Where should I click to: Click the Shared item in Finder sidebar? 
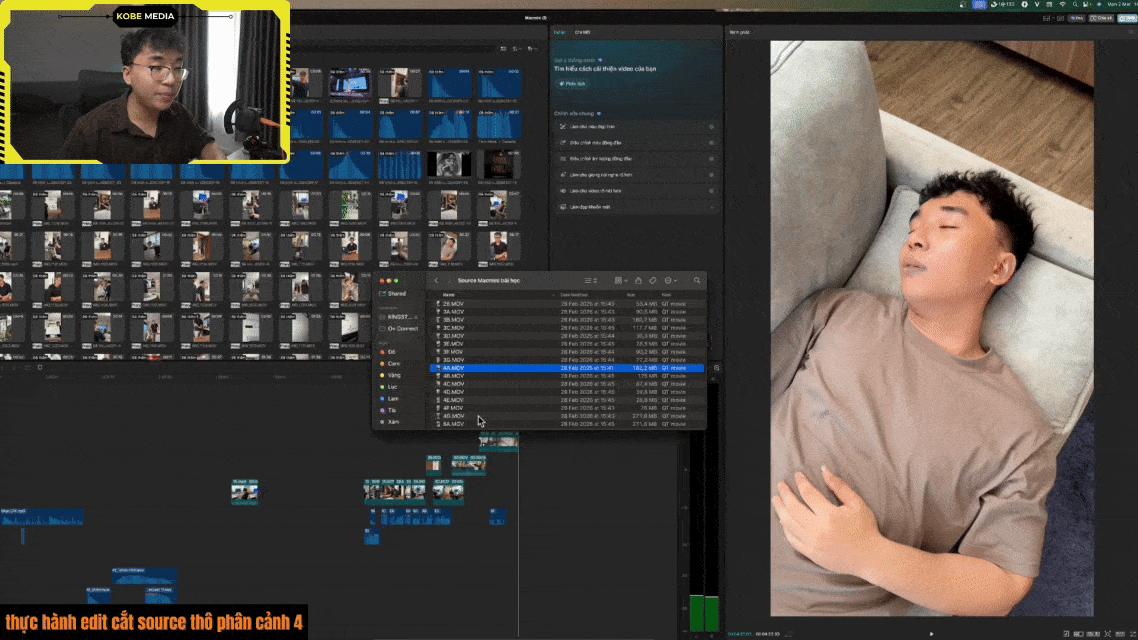coord(396,294)
